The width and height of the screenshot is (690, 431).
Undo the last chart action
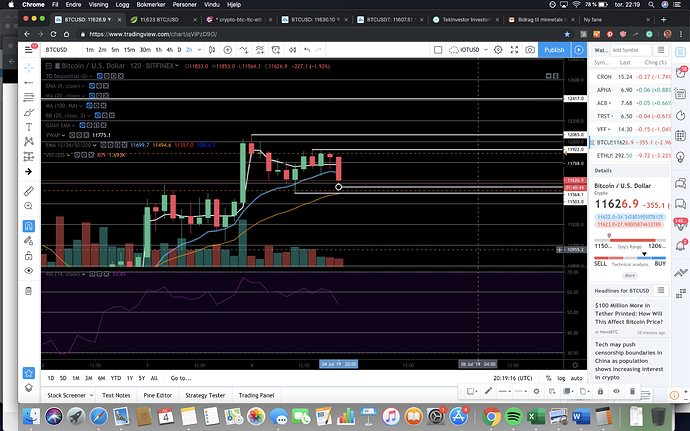pyautogui.click(x=307, y=50)
